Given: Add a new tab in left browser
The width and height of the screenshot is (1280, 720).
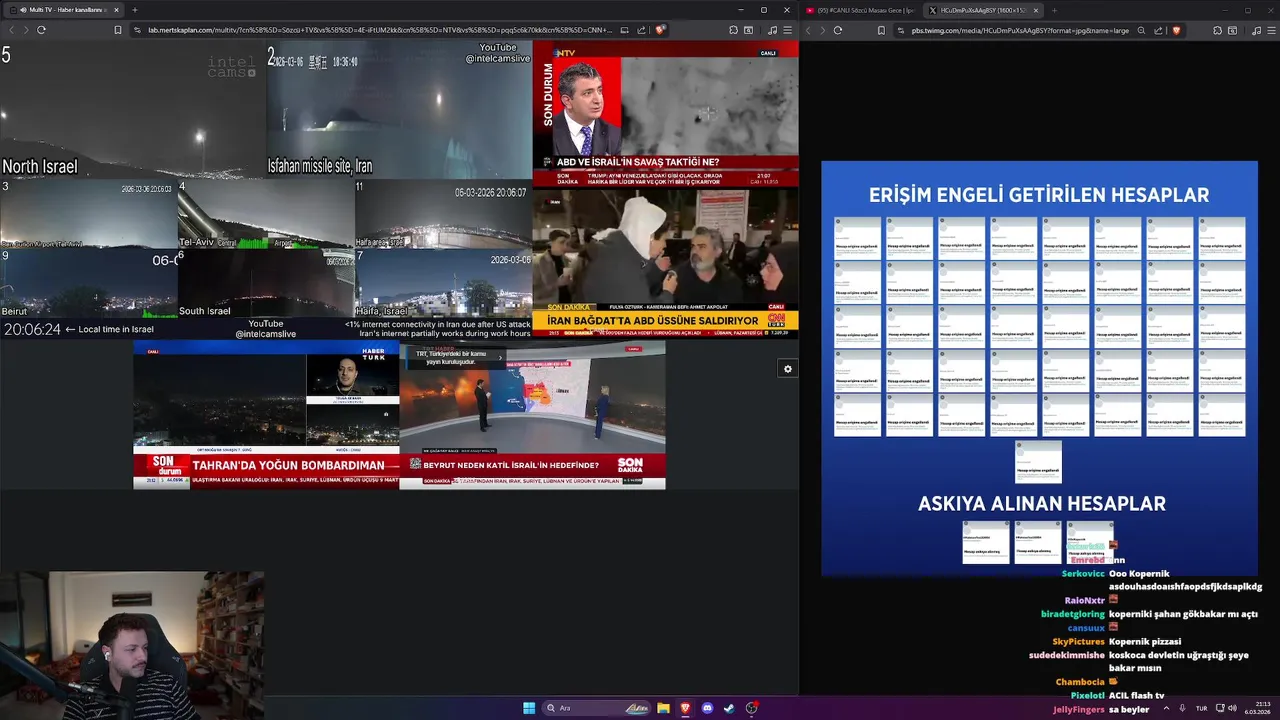Looking at the screenshot, I should point(135,10).
